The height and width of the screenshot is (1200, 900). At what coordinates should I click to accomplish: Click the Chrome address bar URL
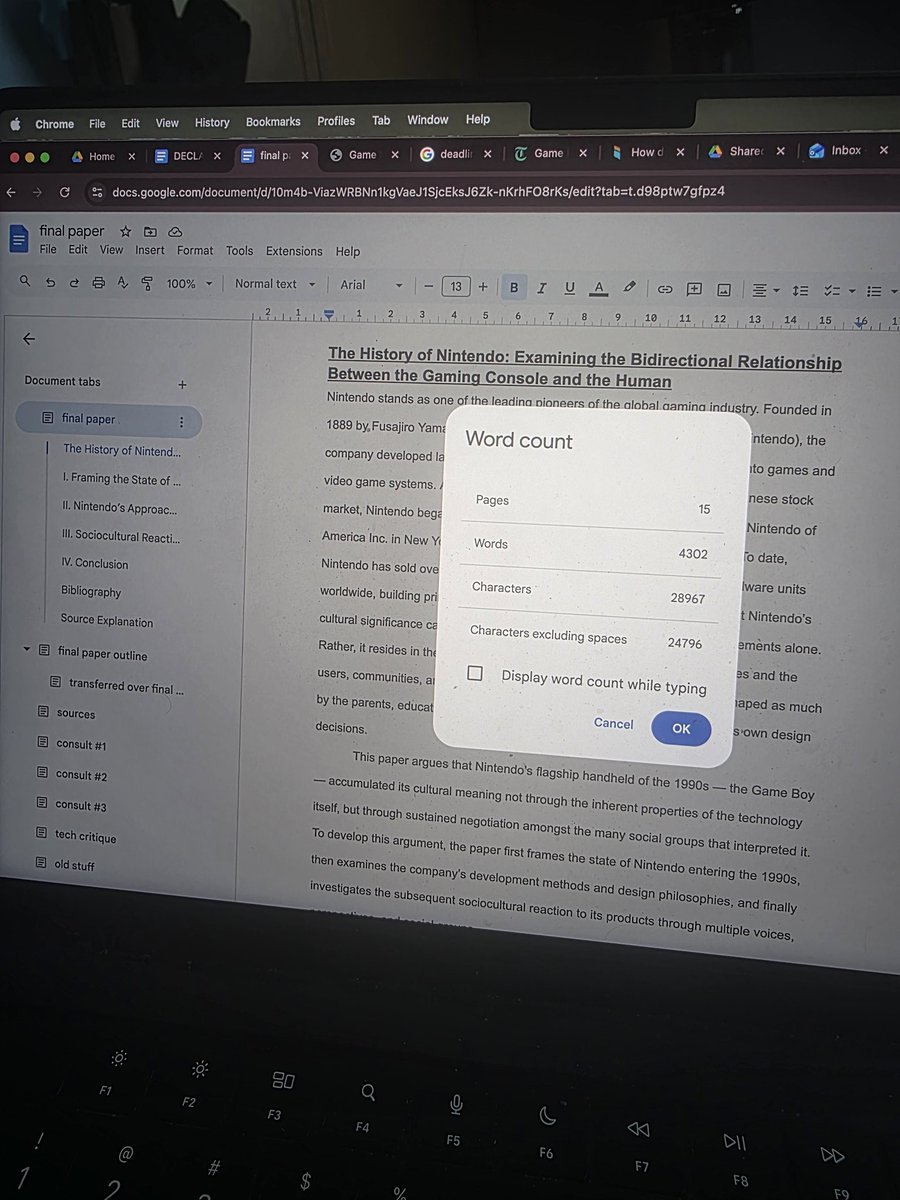click(x=418, y=191)
